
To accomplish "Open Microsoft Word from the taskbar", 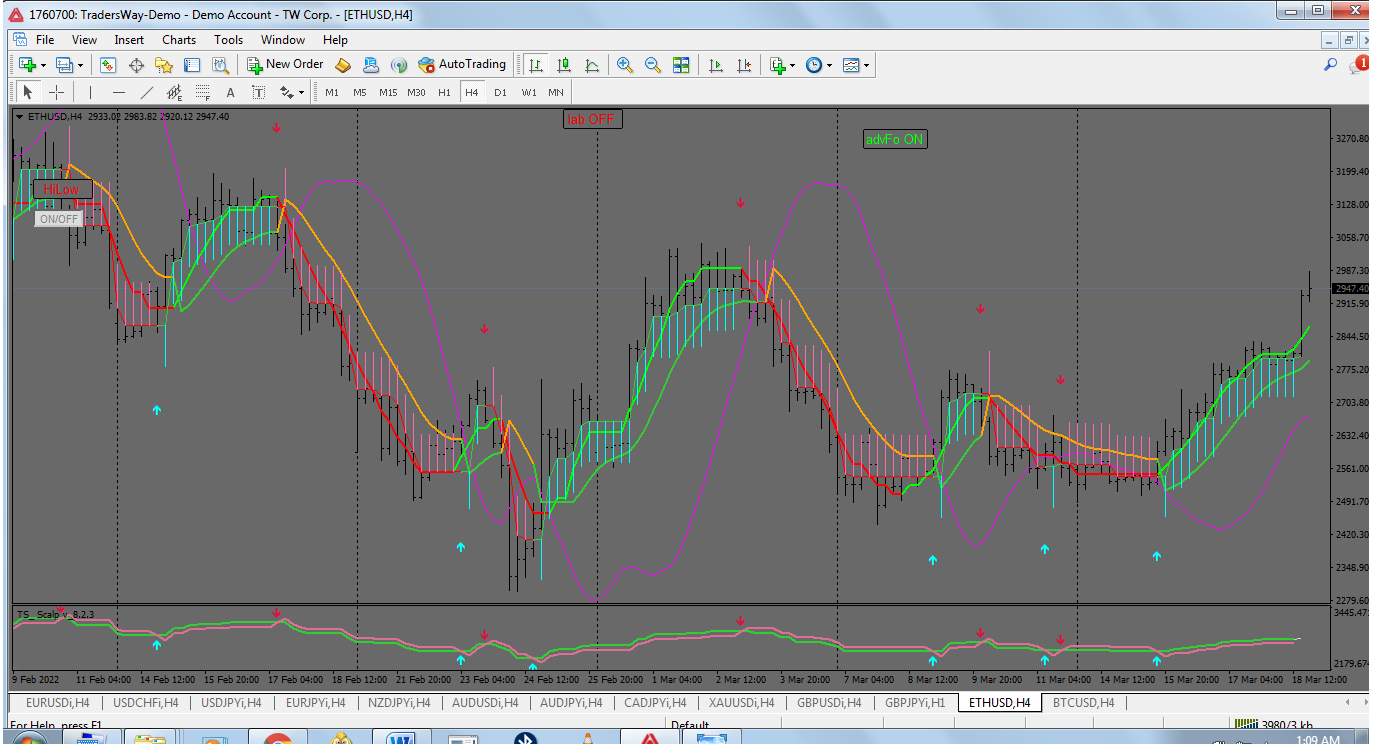I will tap(401, 739).
